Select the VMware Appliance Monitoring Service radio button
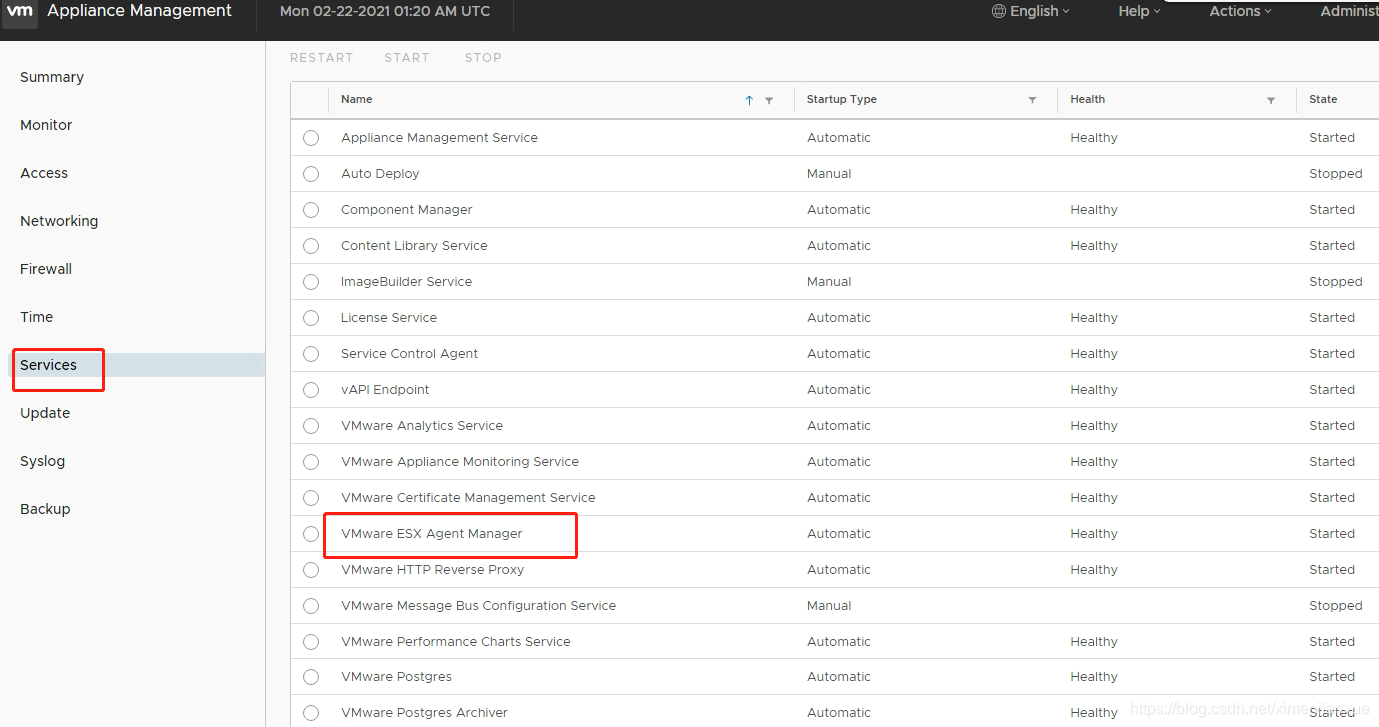 coord(311,462)
